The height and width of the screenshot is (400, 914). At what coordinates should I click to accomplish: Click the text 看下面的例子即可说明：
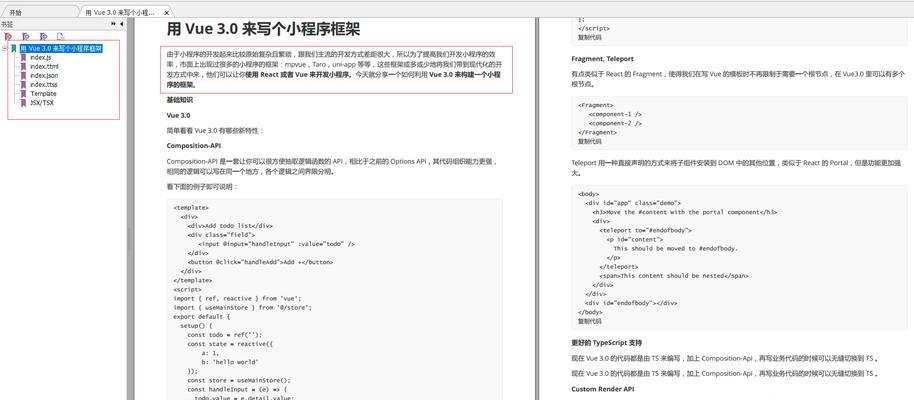click(x=202, y=187)
